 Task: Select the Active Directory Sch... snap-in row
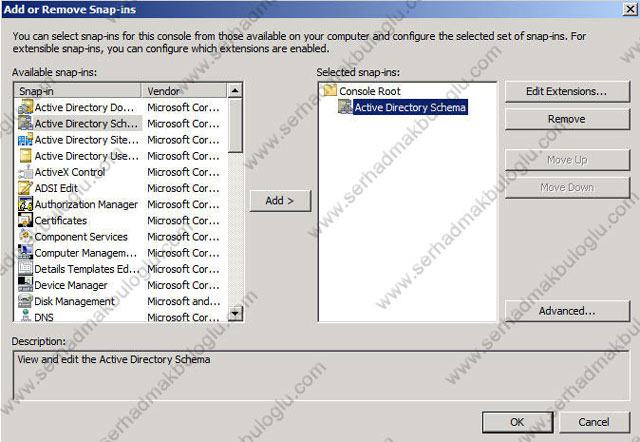click(x=121, y=123)
